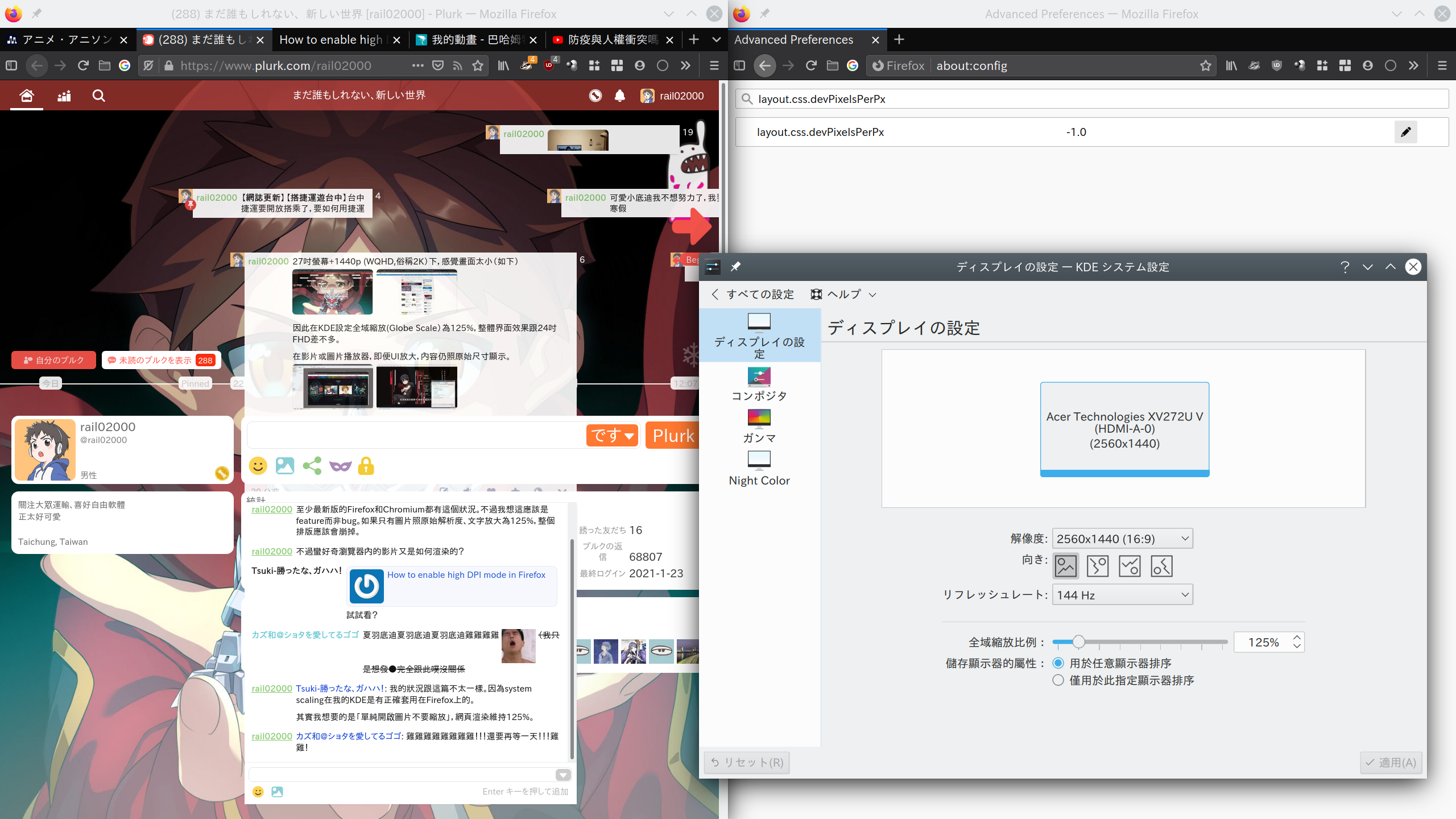This screenshot has width=1456, height=819.
Task: Open tab list chevron in left Firefox
Action: pyautogui.click(x=717, y=39)
